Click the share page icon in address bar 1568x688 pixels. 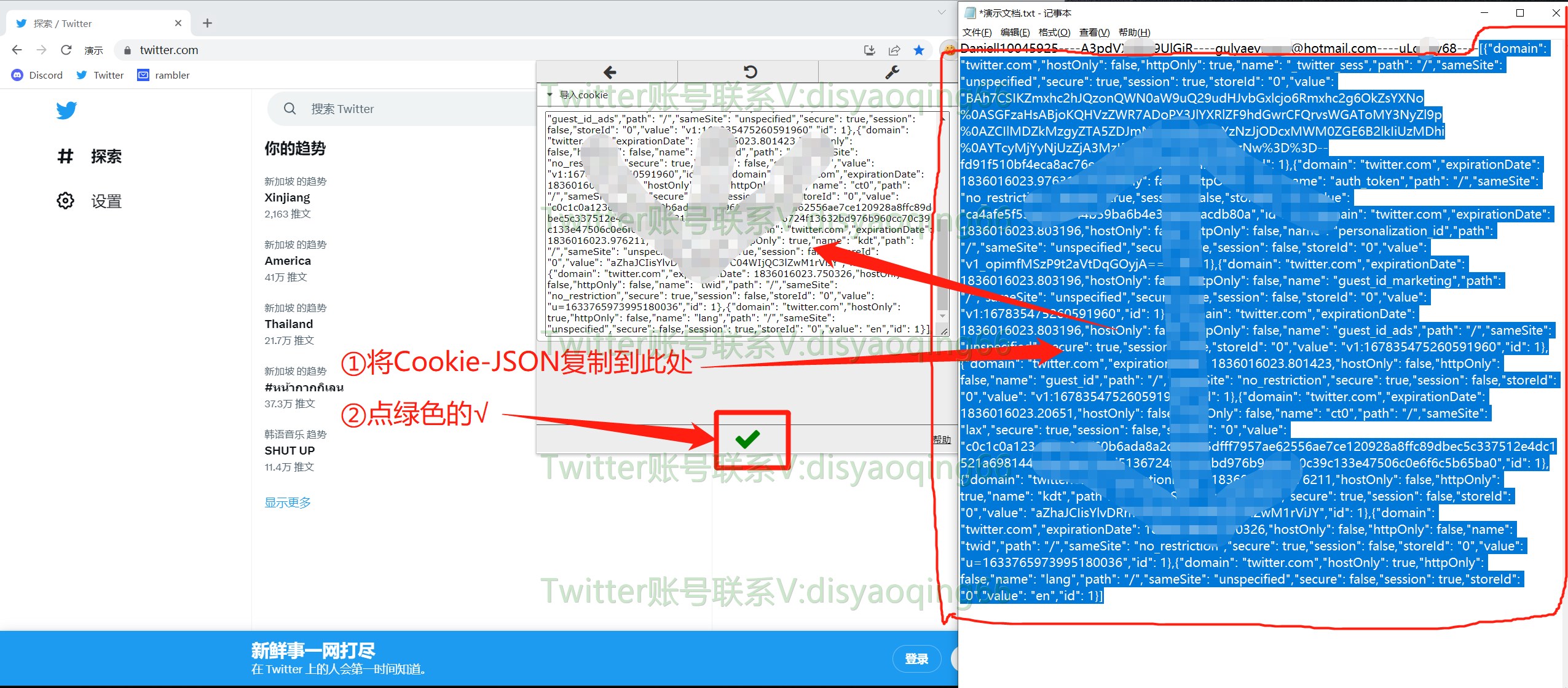click(x=894, y=50)
